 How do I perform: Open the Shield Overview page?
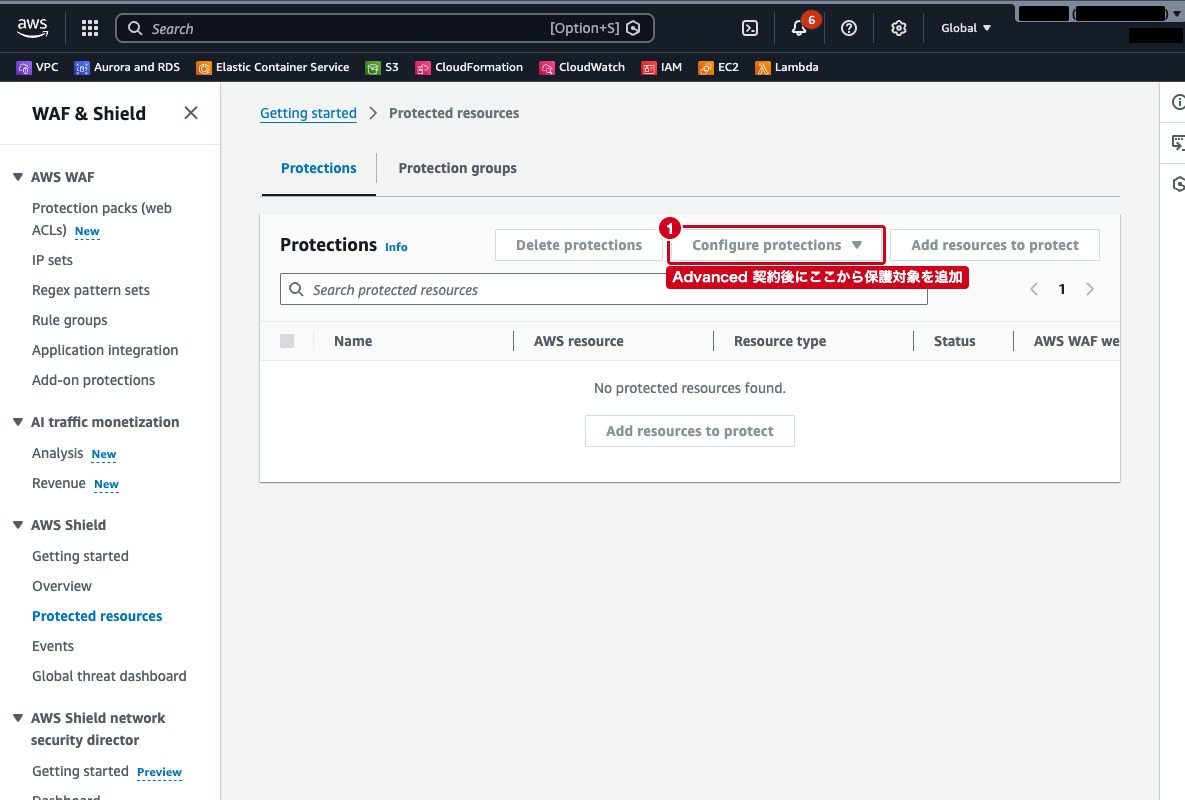[61, 586]
